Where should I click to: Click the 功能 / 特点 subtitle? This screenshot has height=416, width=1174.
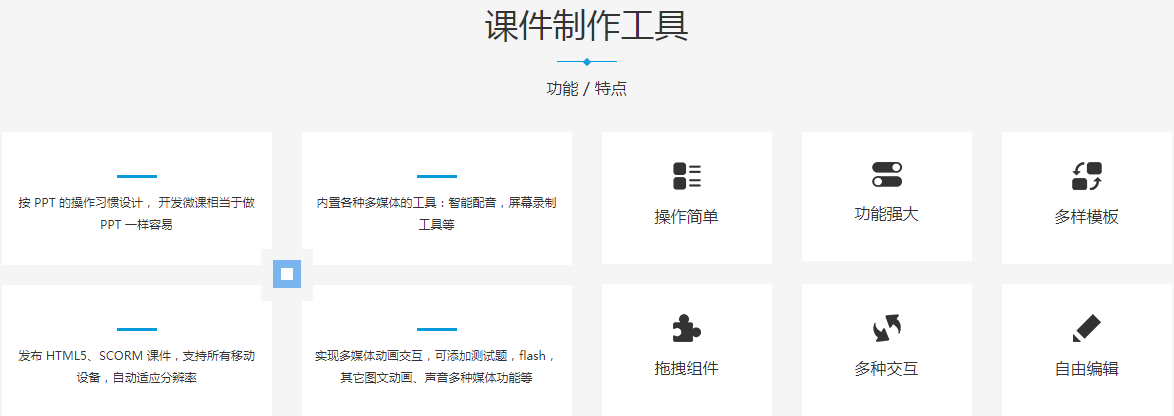(587, 88)
